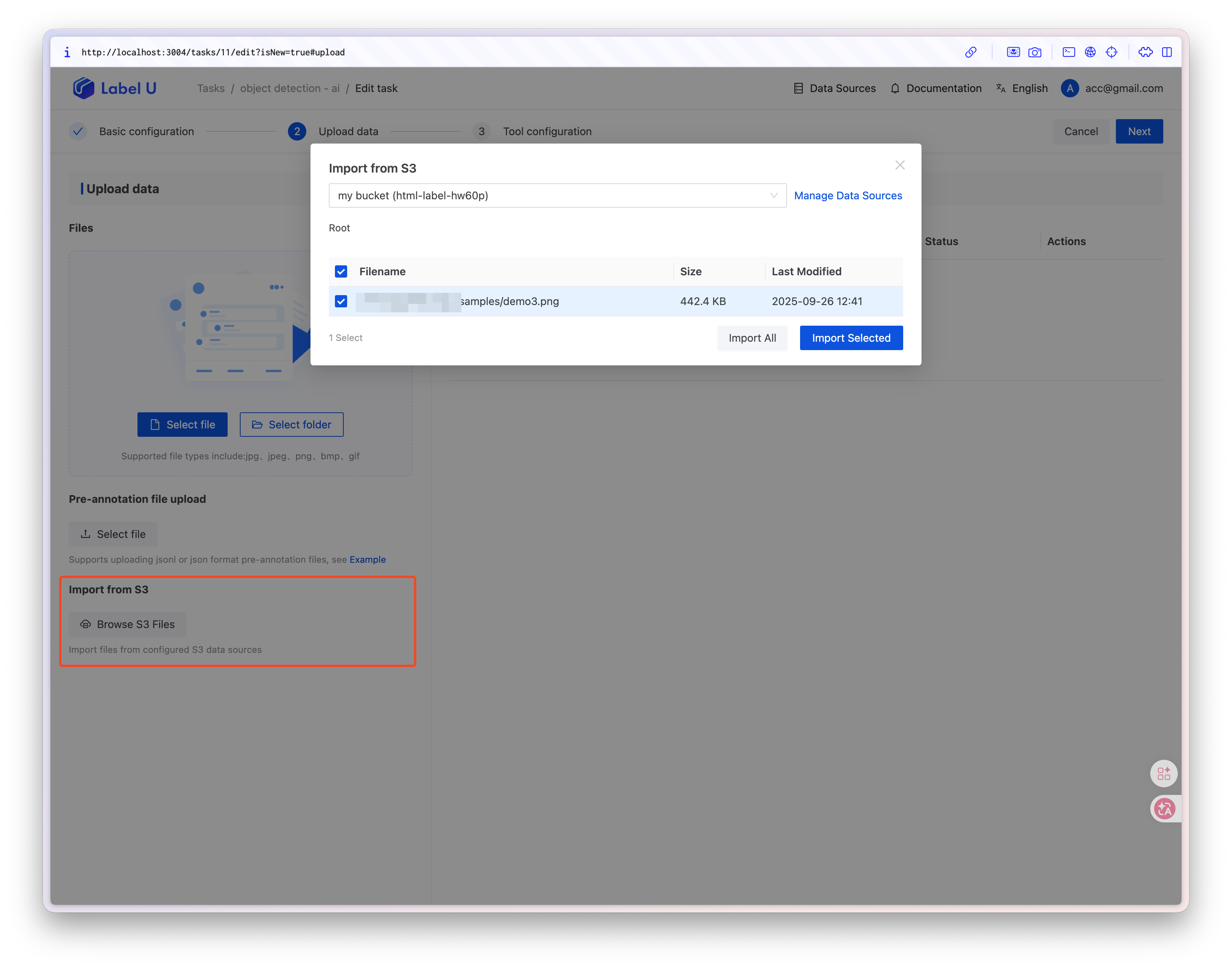This screenshot has height=969, width=1232.
Task: Select Basic configuration step
Action: coord(132,131)
